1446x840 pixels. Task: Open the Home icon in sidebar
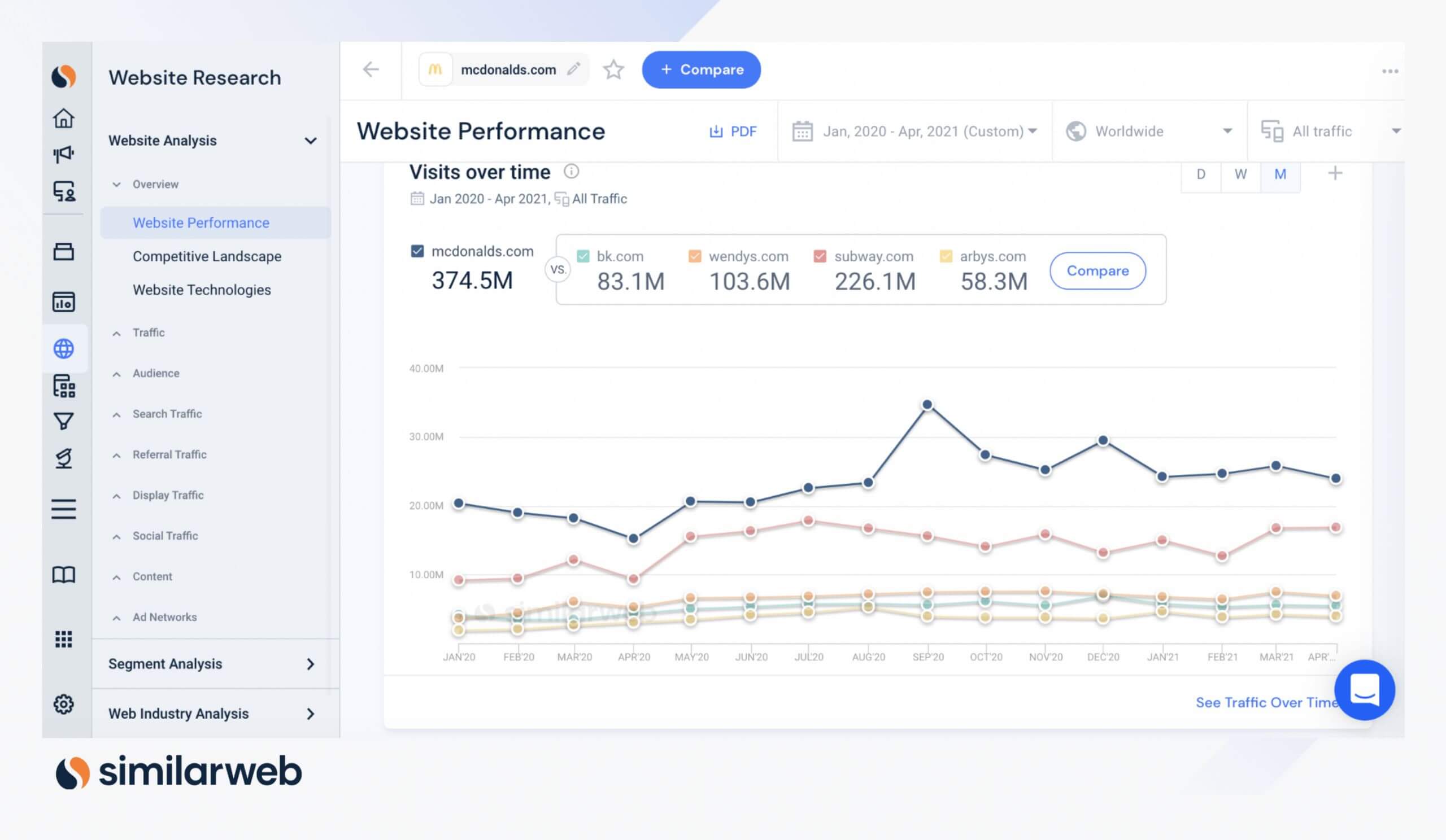64,119
